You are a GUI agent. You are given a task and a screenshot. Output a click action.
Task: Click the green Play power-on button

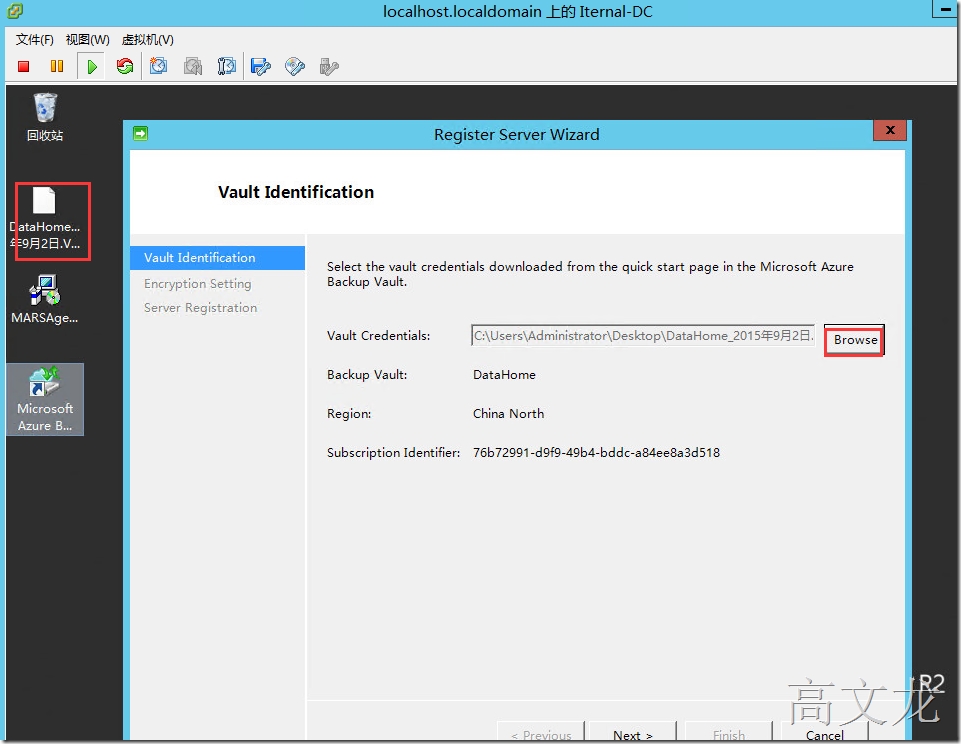click(x=92, y=66)
